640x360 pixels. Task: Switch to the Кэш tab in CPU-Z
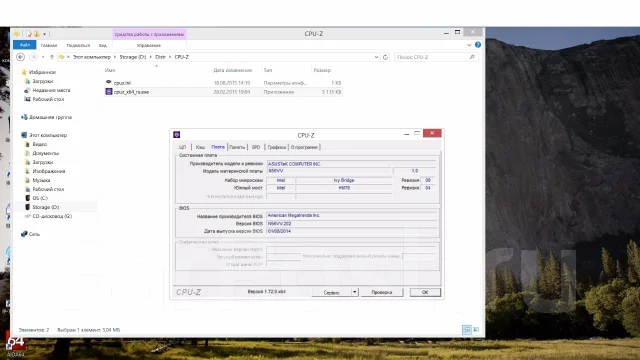pos(200,147)
